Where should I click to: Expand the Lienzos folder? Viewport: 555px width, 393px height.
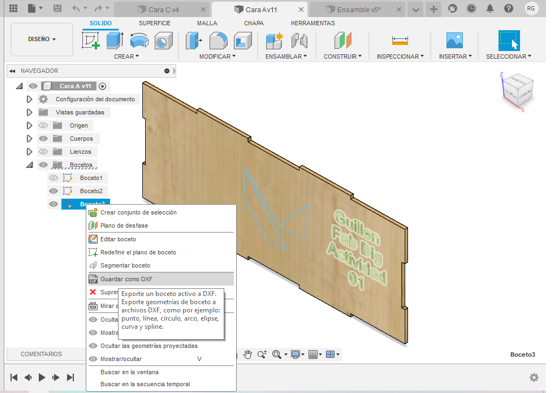click(29, 152)
